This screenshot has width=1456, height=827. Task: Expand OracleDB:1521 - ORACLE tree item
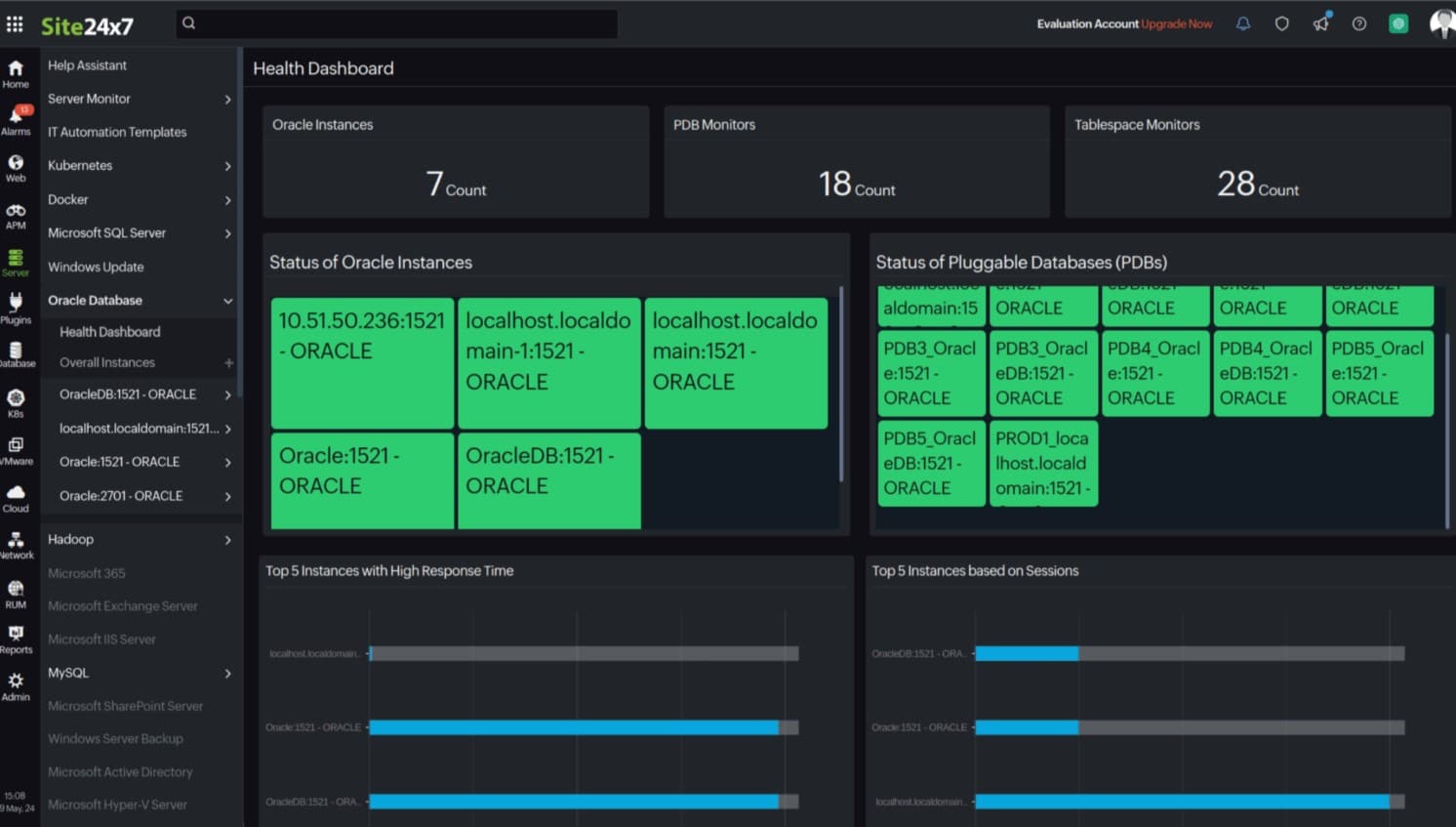coord(227,394)
